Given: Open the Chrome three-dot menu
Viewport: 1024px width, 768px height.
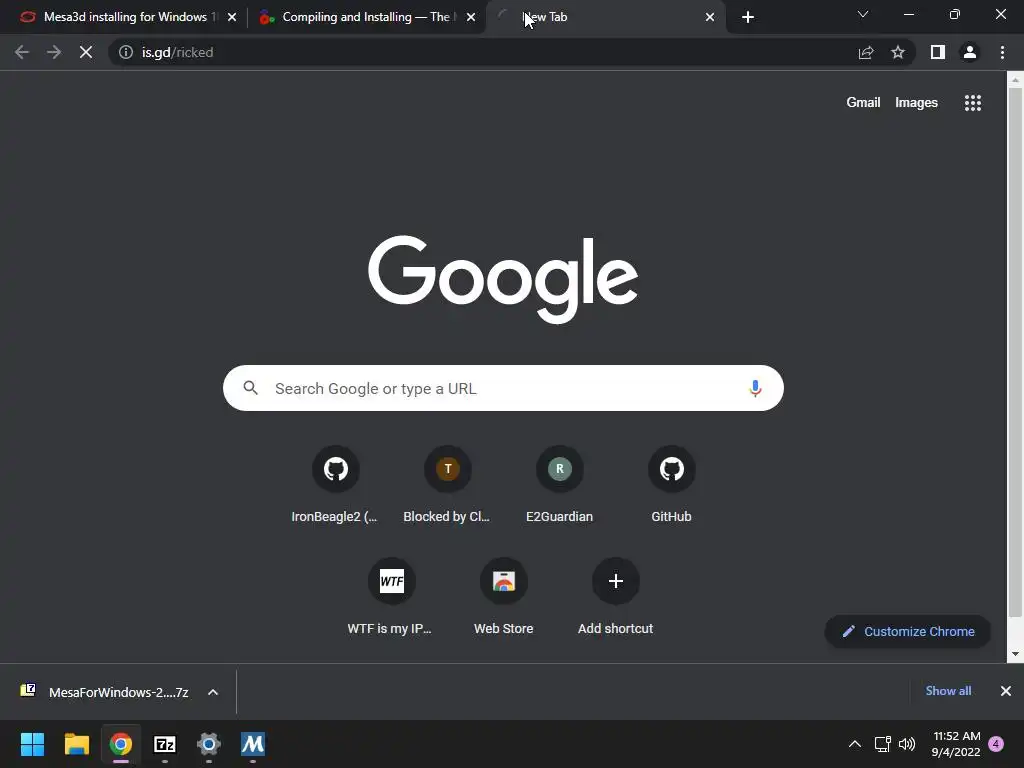Looking at the screenshot, I should [x=1002, y=52].
